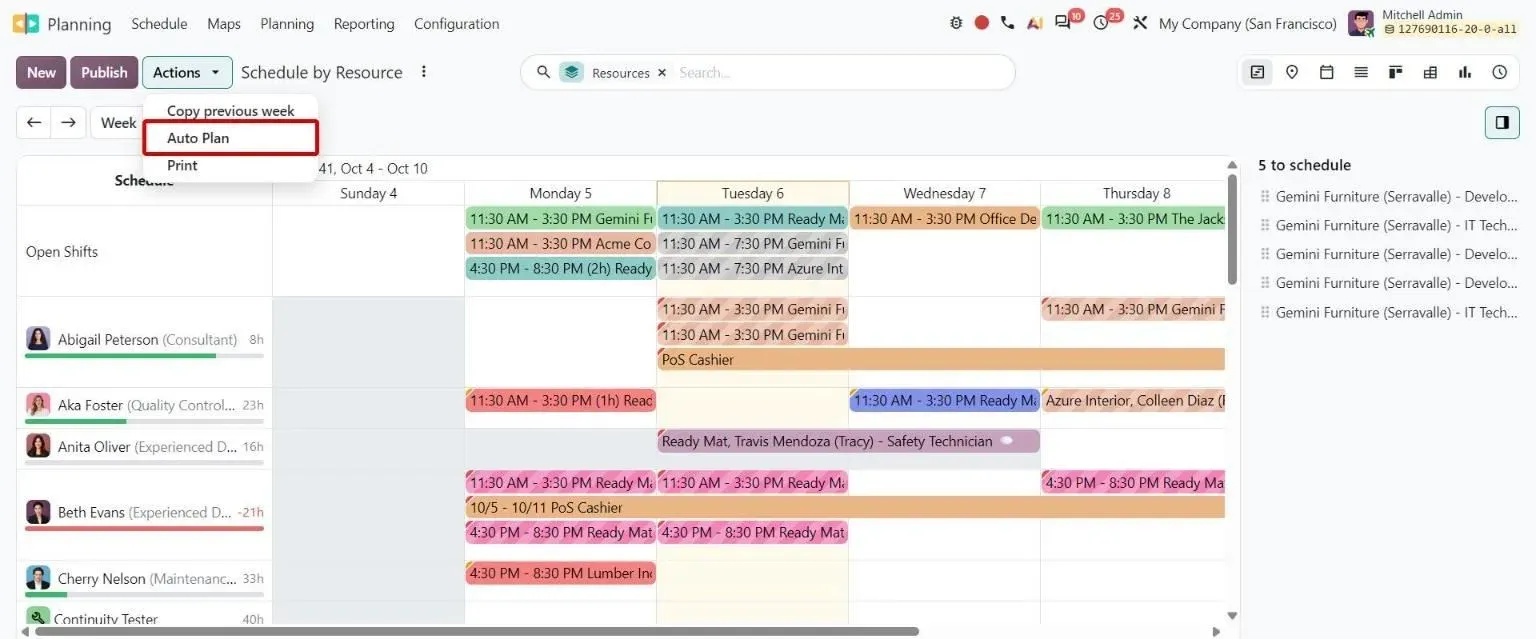Click the '5 to schedule' heading
Screen dimensions: 1536x639
[1304, 165]
